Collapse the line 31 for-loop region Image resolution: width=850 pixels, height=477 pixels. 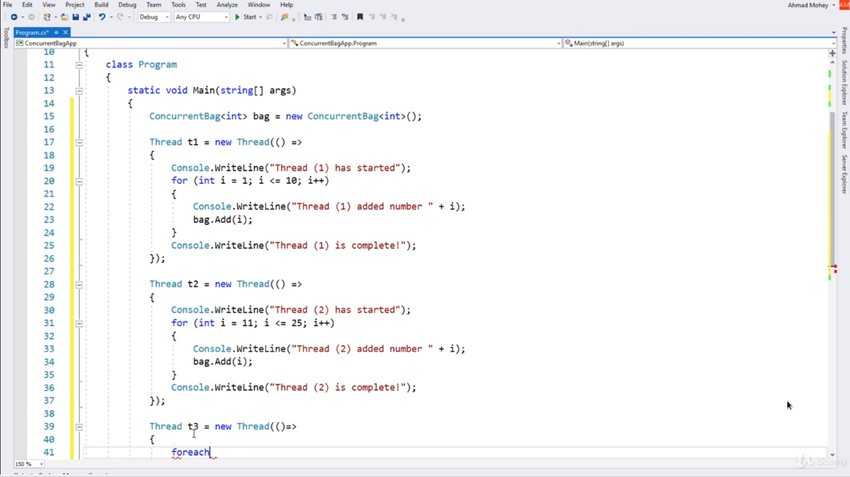79,323
